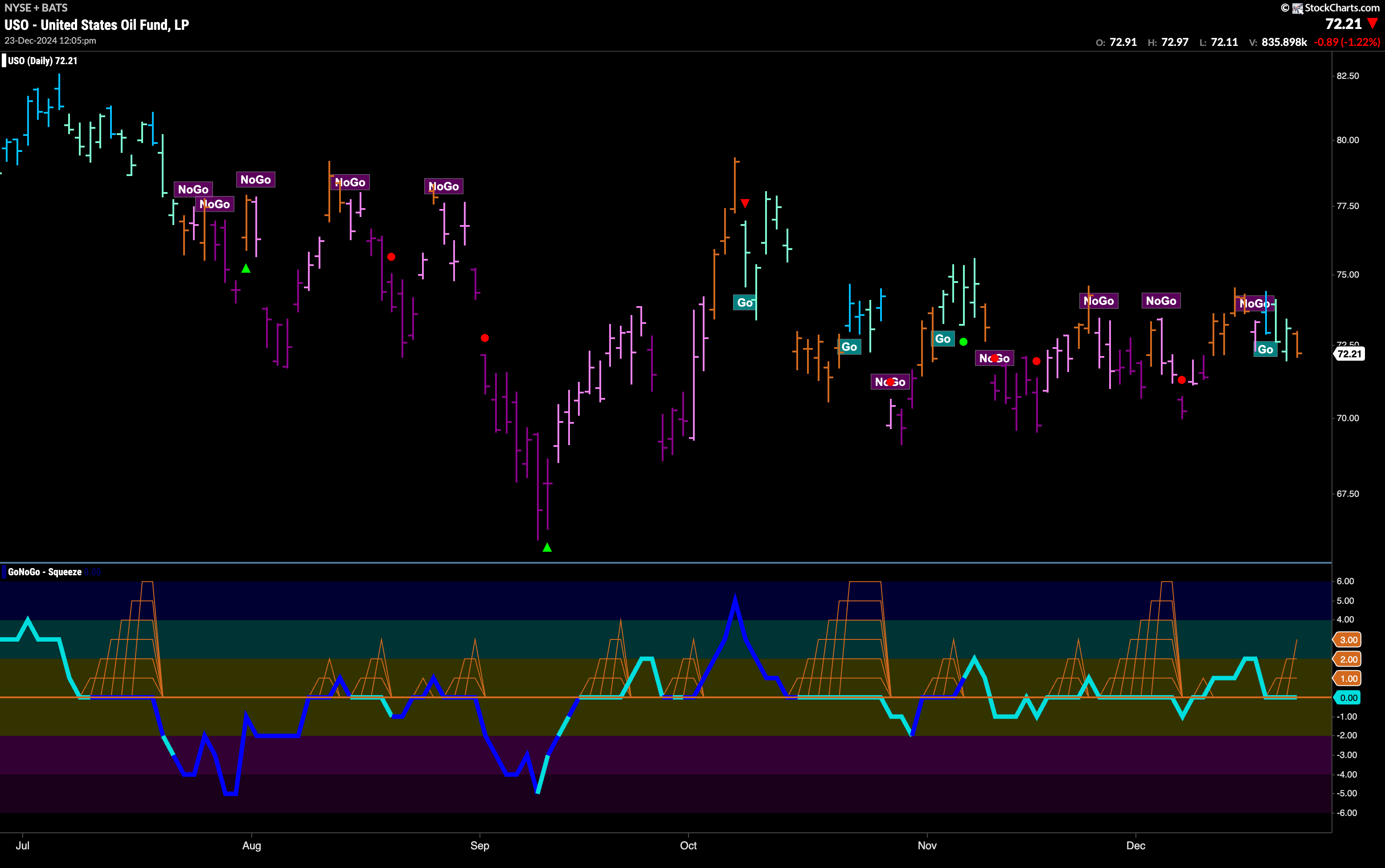
Task: Click the red dot in mid-November
Action: (1036, 361)
